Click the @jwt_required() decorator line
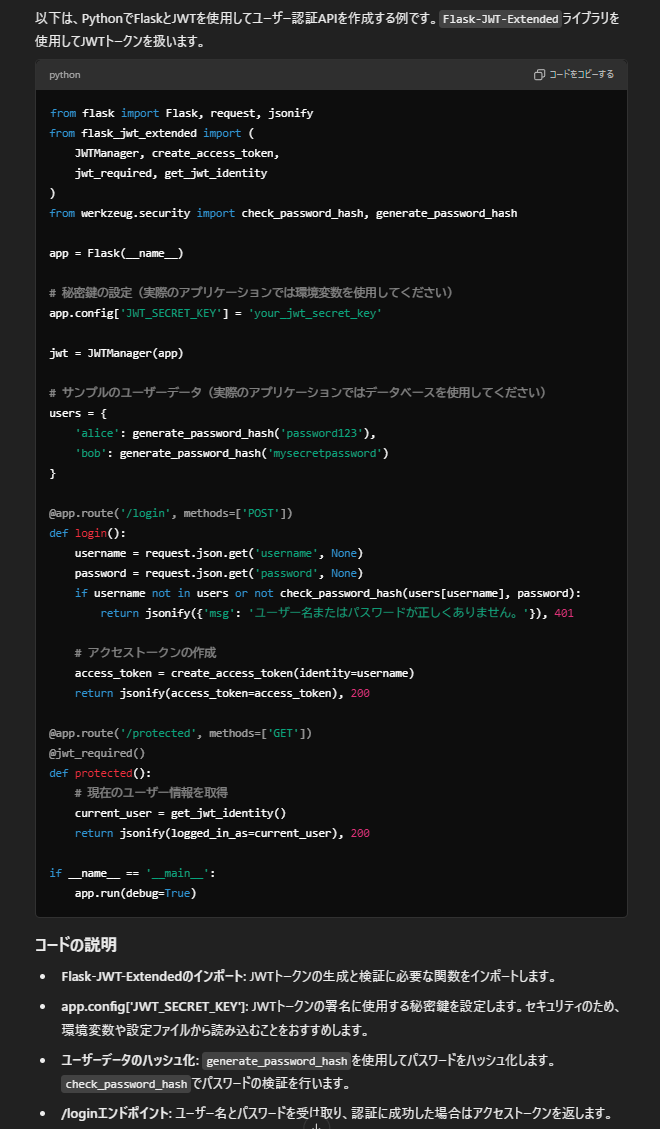660x1129 pixels. pos(97,753)
